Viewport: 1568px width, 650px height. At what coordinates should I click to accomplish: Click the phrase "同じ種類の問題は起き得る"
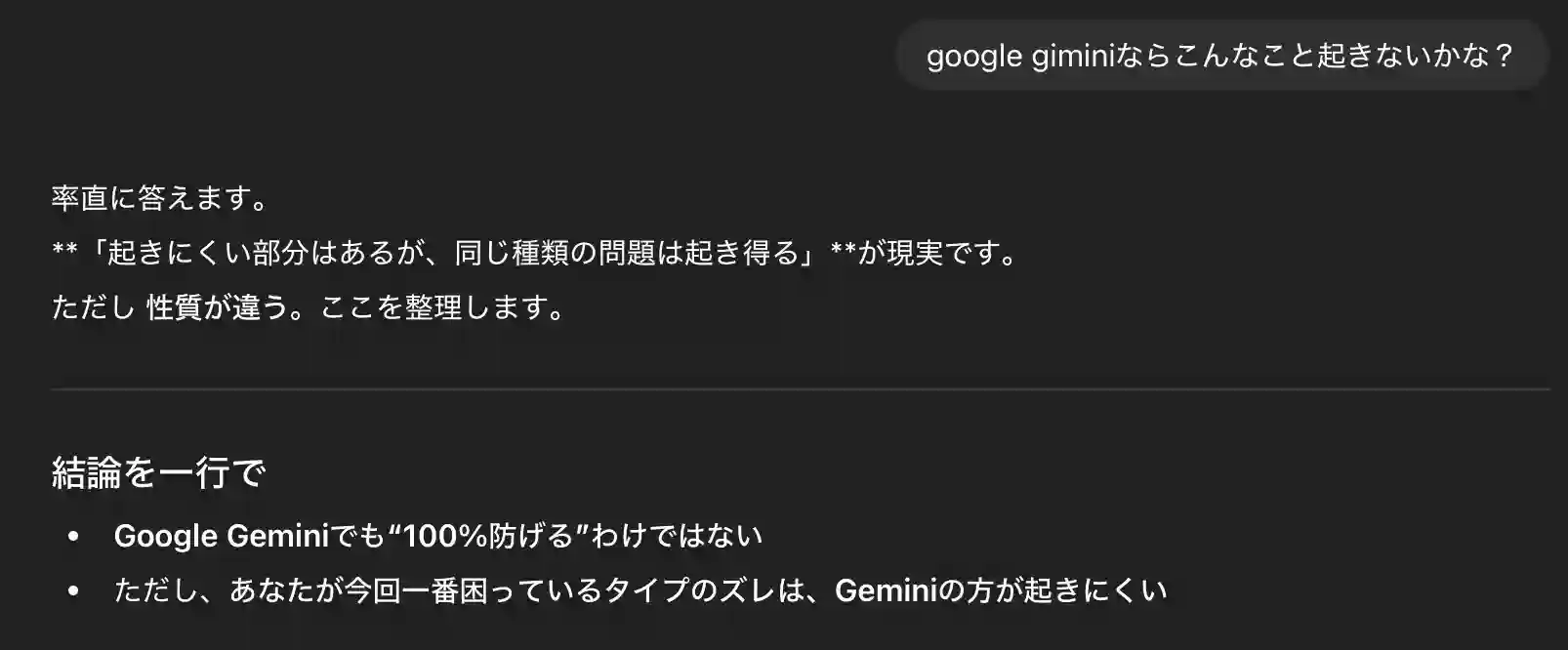point(628,254)
